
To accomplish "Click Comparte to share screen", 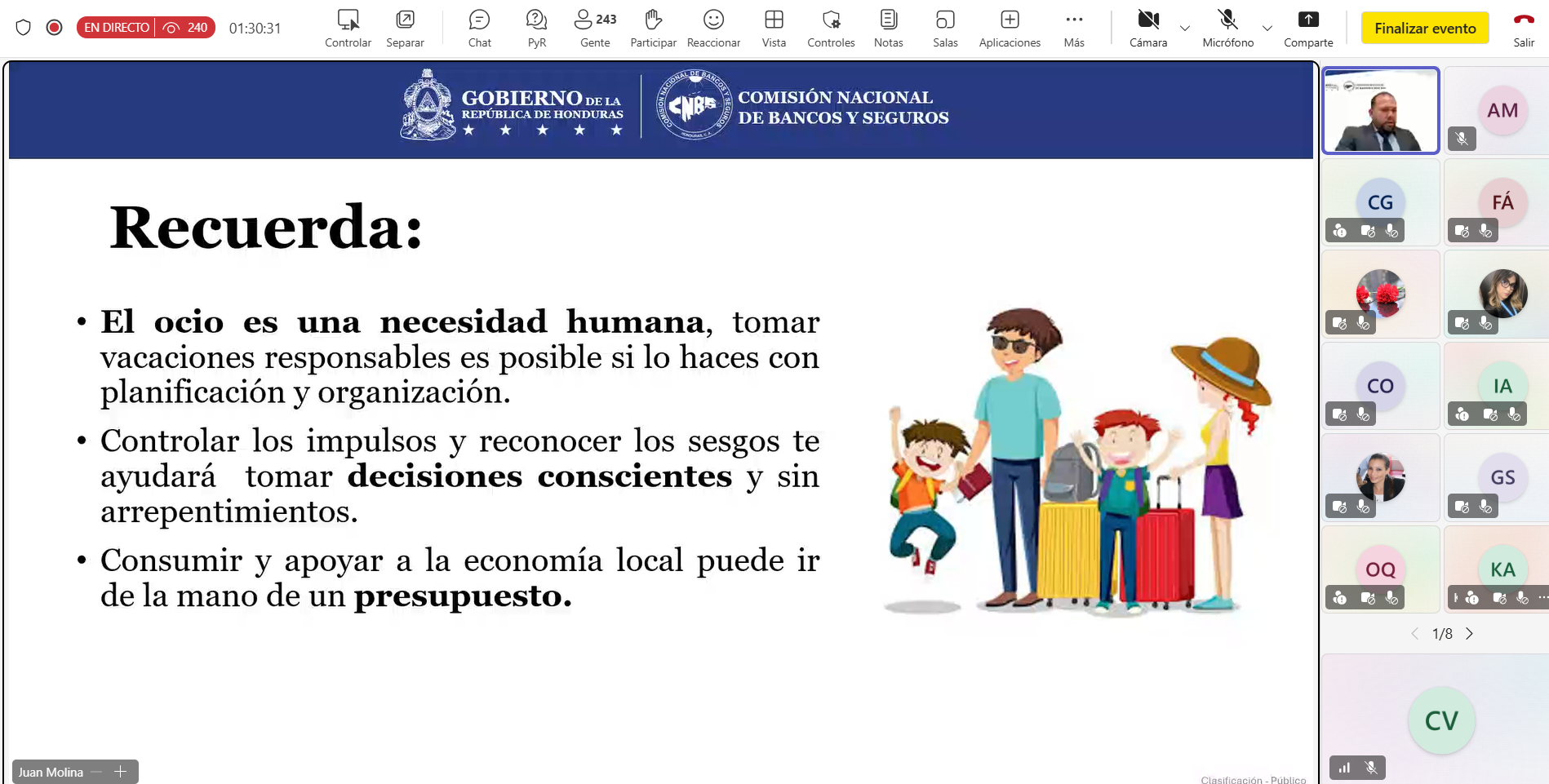I will (x=1307, y=28).
